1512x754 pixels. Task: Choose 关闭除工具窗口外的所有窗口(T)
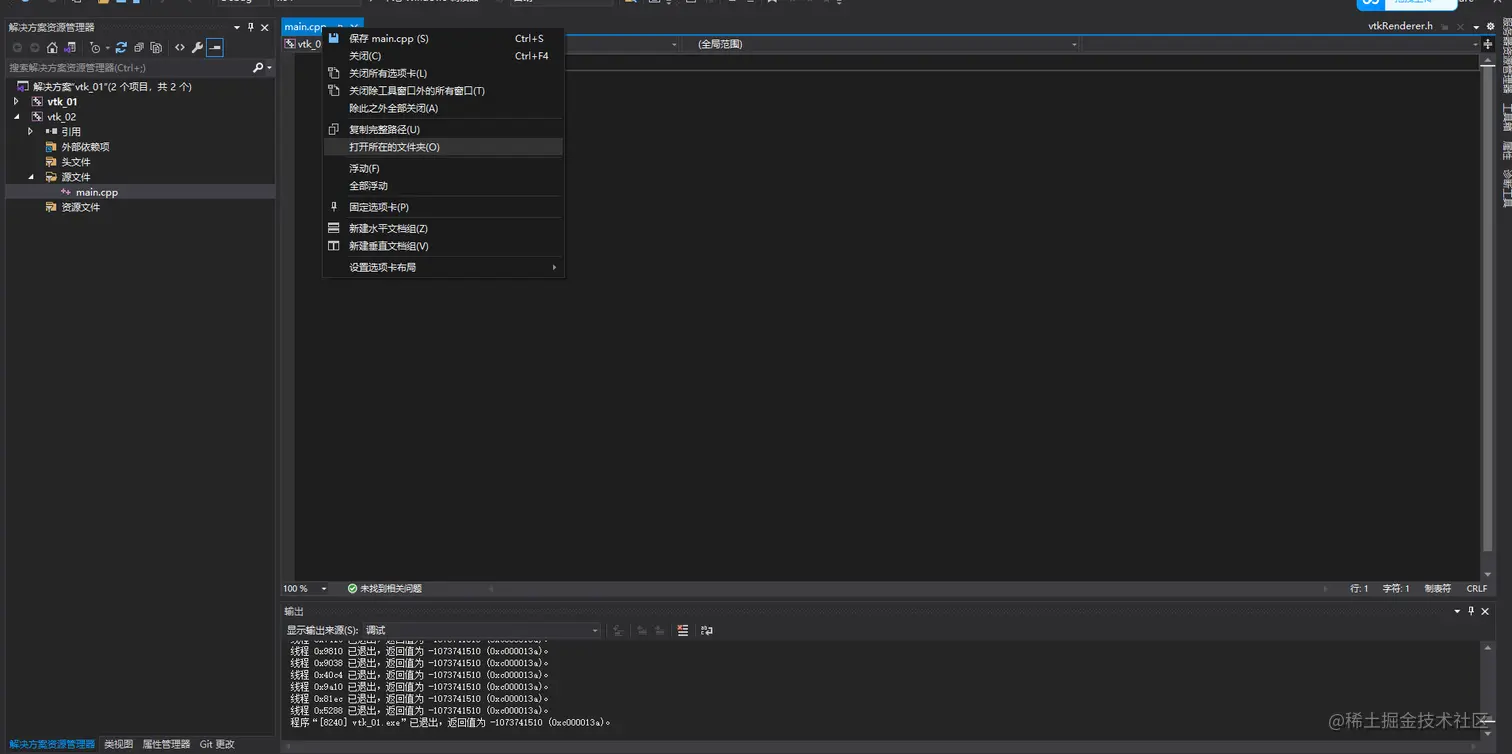(x=443, y=91)
